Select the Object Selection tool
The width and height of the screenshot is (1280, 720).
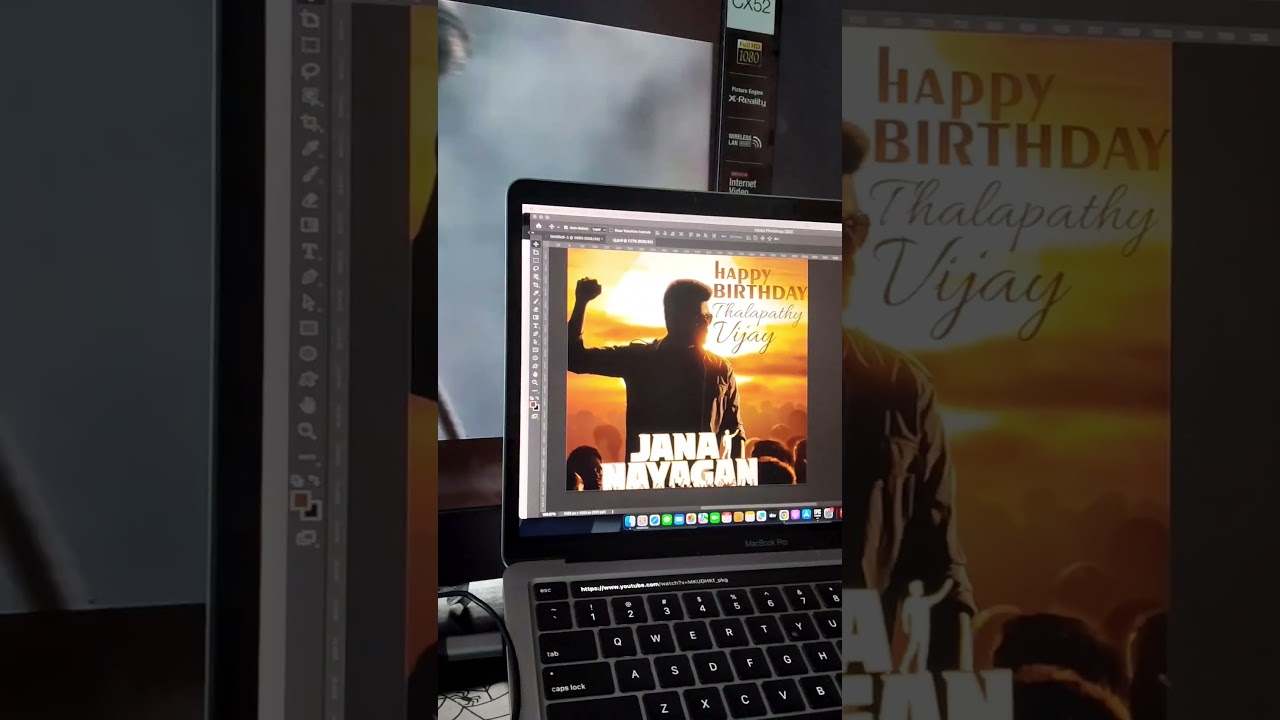(536, 277)
